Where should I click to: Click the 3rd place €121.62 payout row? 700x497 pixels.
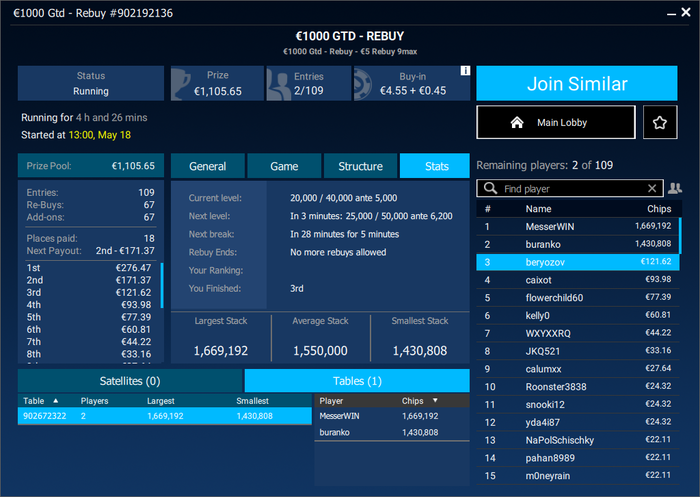coord(88,292)
